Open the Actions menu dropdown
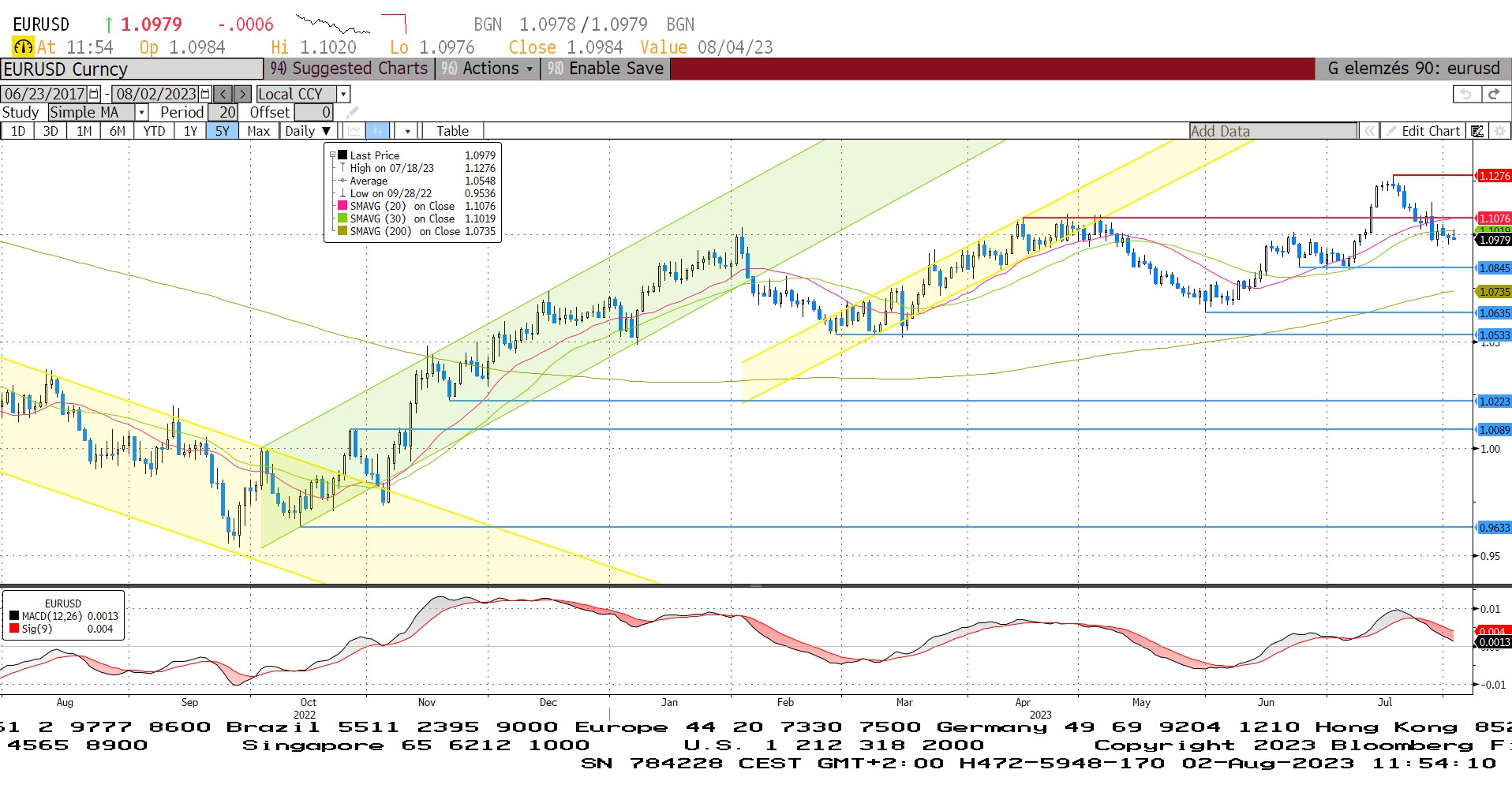The image size is (1512, 807). point(488,69)
